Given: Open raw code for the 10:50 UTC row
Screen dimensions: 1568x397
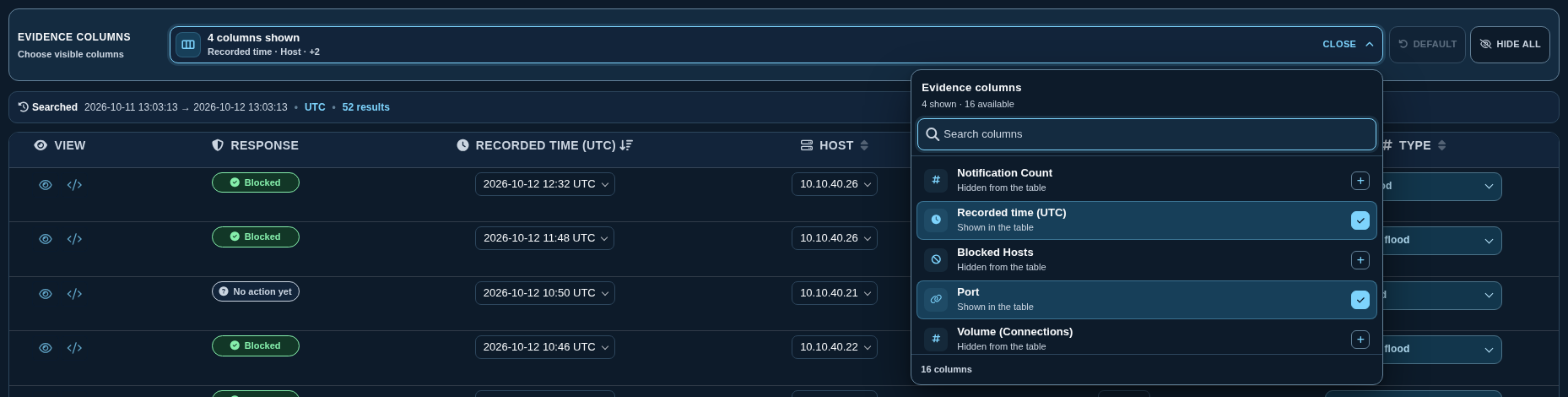Looking at the screenshot, I should point(74,294).
